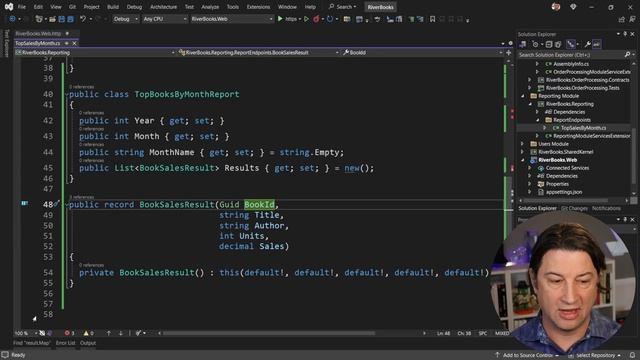Select AssemblyInfo.cs in Solution Explorer

pos(571,64)
